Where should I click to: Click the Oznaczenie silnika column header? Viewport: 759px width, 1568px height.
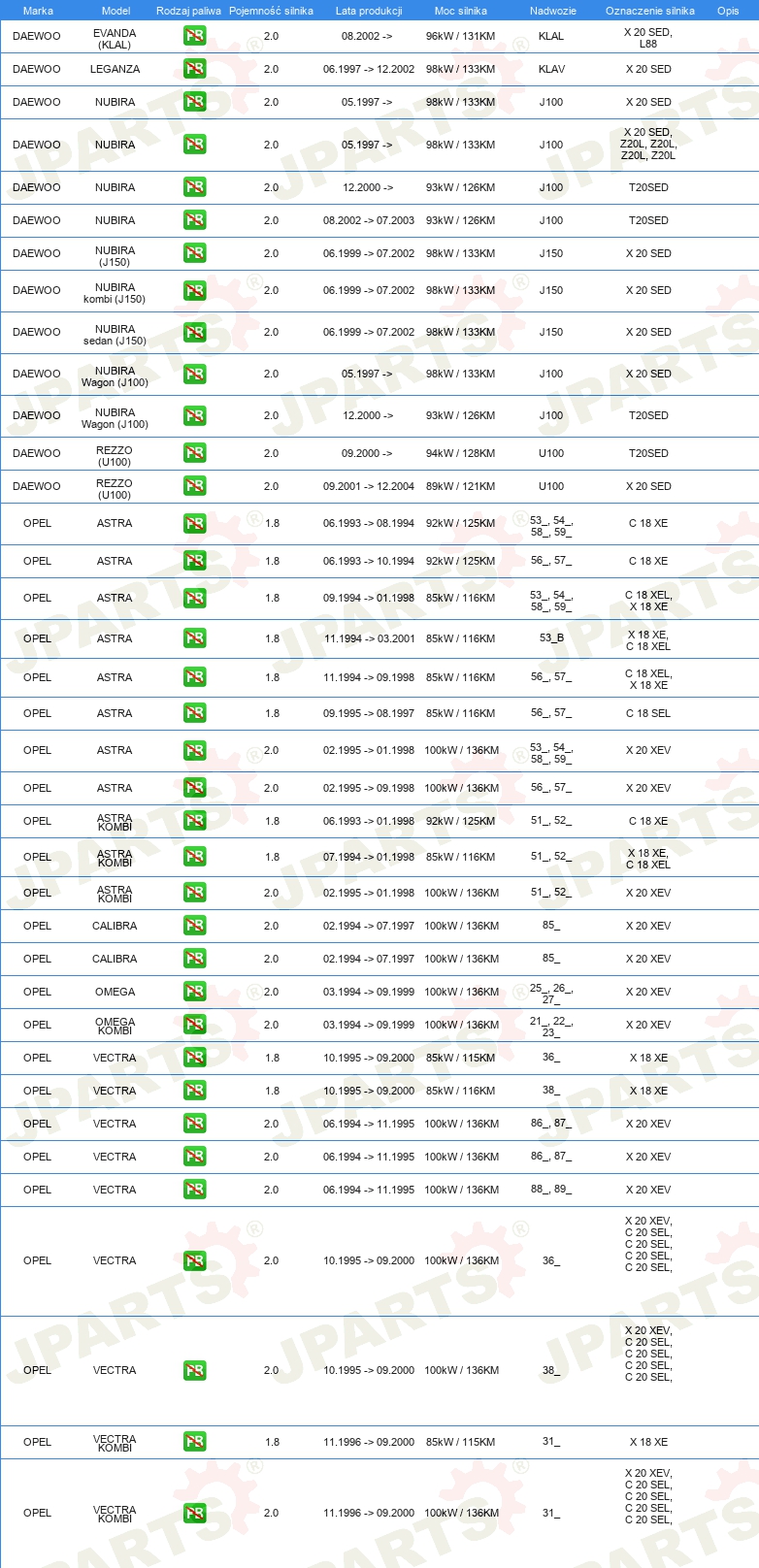(x=649, y=11)
